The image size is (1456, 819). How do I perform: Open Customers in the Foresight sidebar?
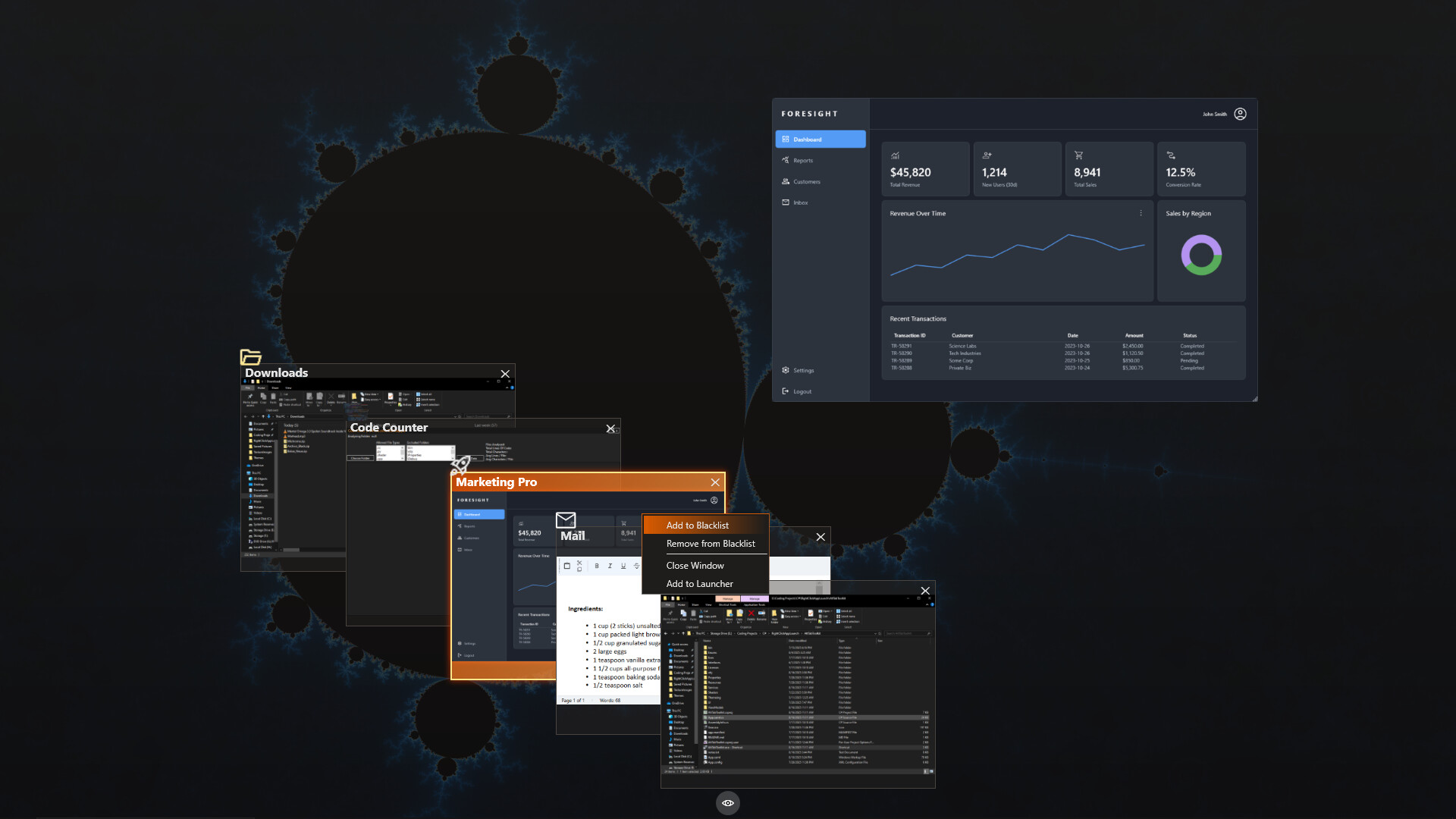pyautogui.click(x=806, y=181)
